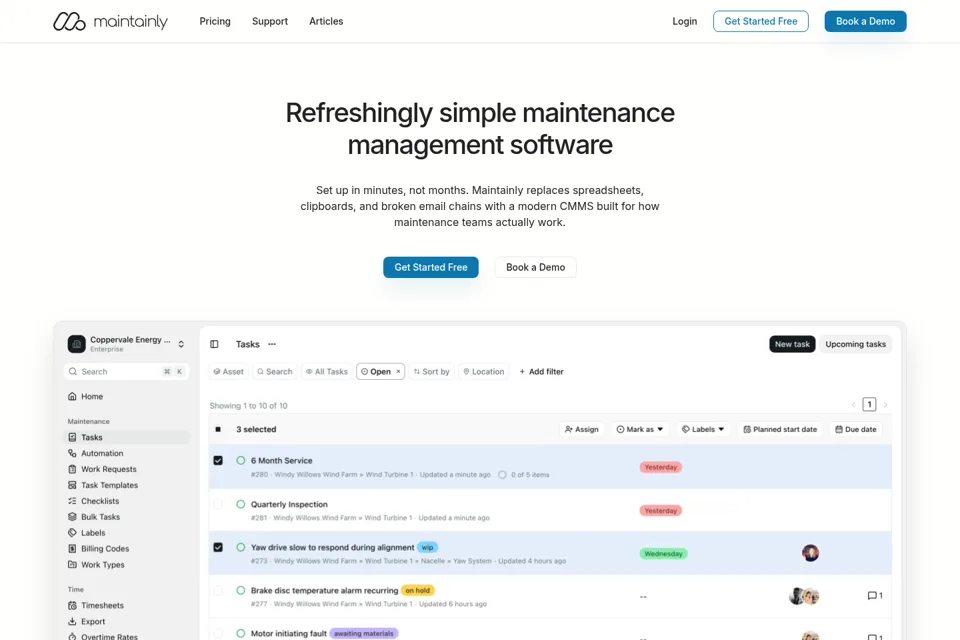The height and width of the screenshot is (640, 960).
Task: Click the Bulk Tasks icon
Action: (72, 517)
